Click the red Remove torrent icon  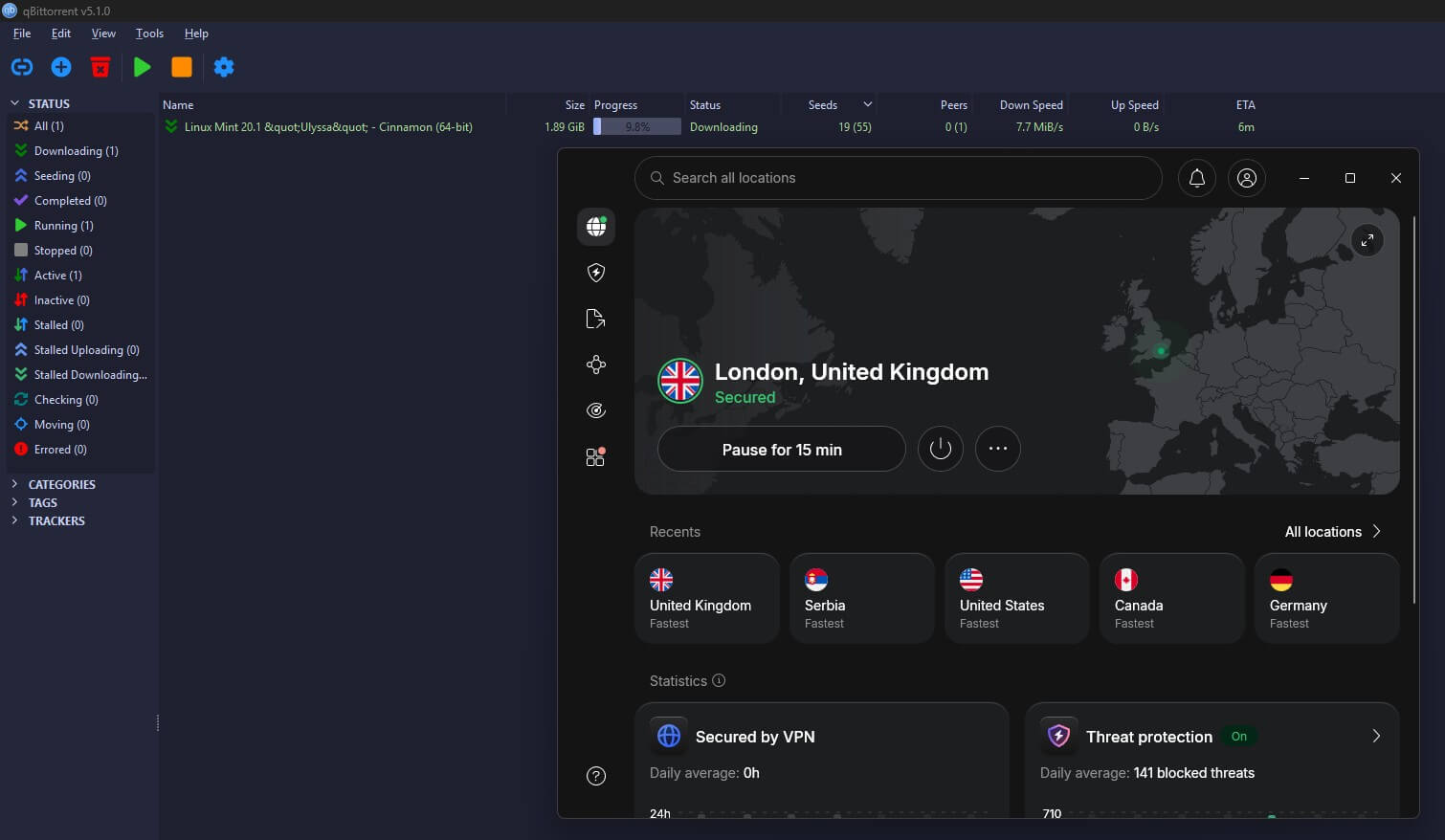(100, 67)
